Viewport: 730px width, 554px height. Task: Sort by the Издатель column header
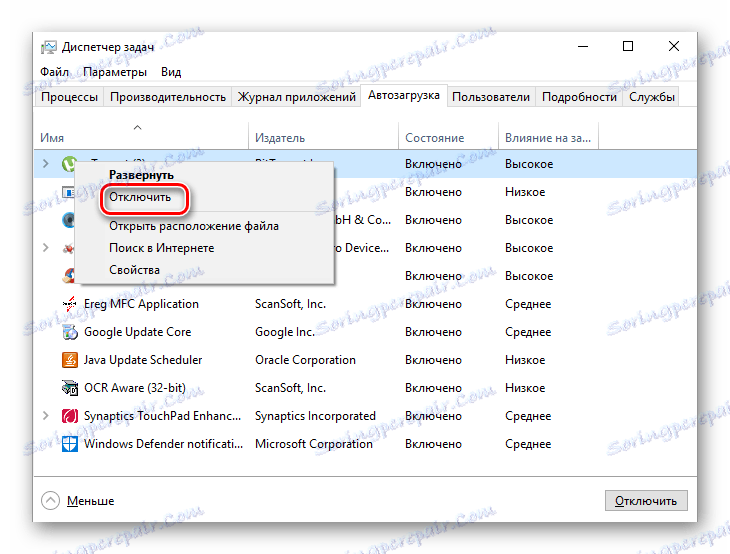click(x=324, y=135)
